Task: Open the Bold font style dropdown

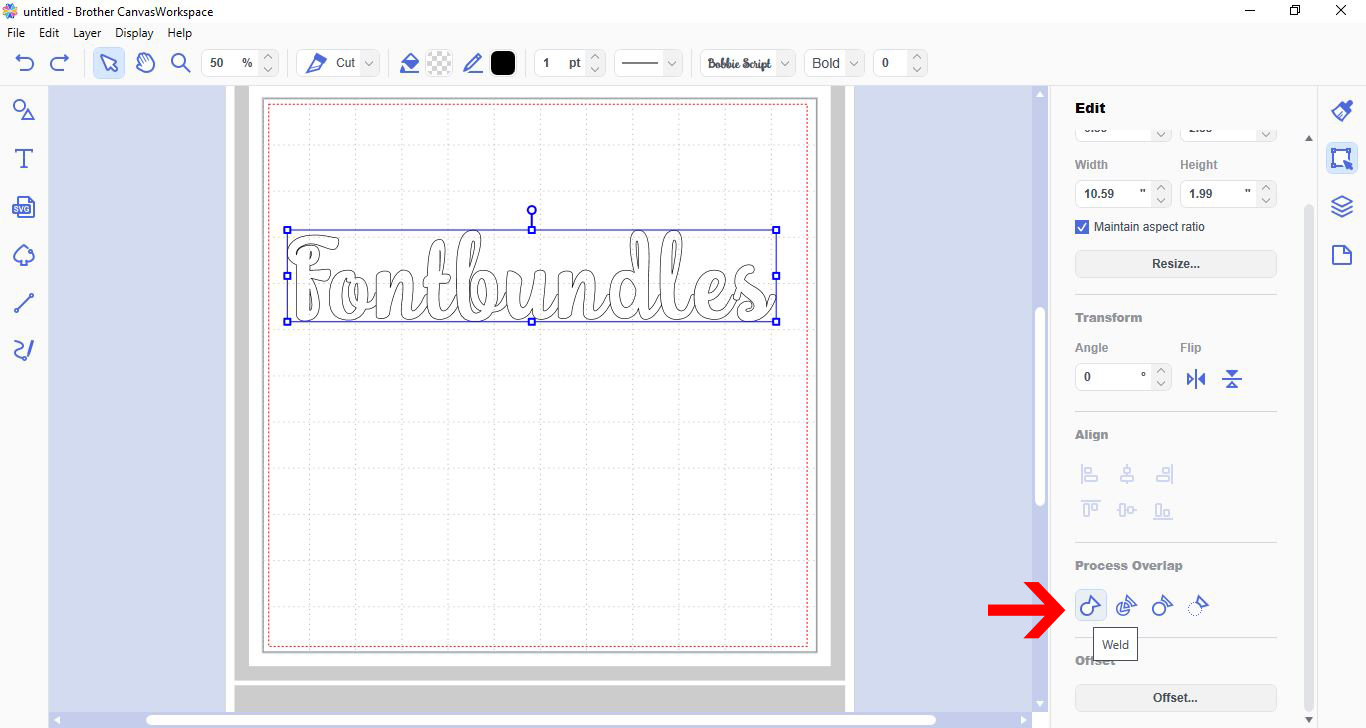Action: click(x=834, y=63)
